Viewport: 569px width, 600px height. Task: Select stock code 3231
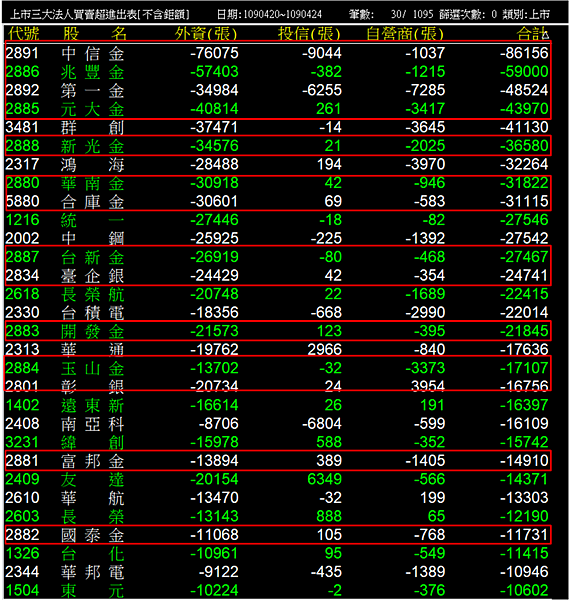click(22, 442)
